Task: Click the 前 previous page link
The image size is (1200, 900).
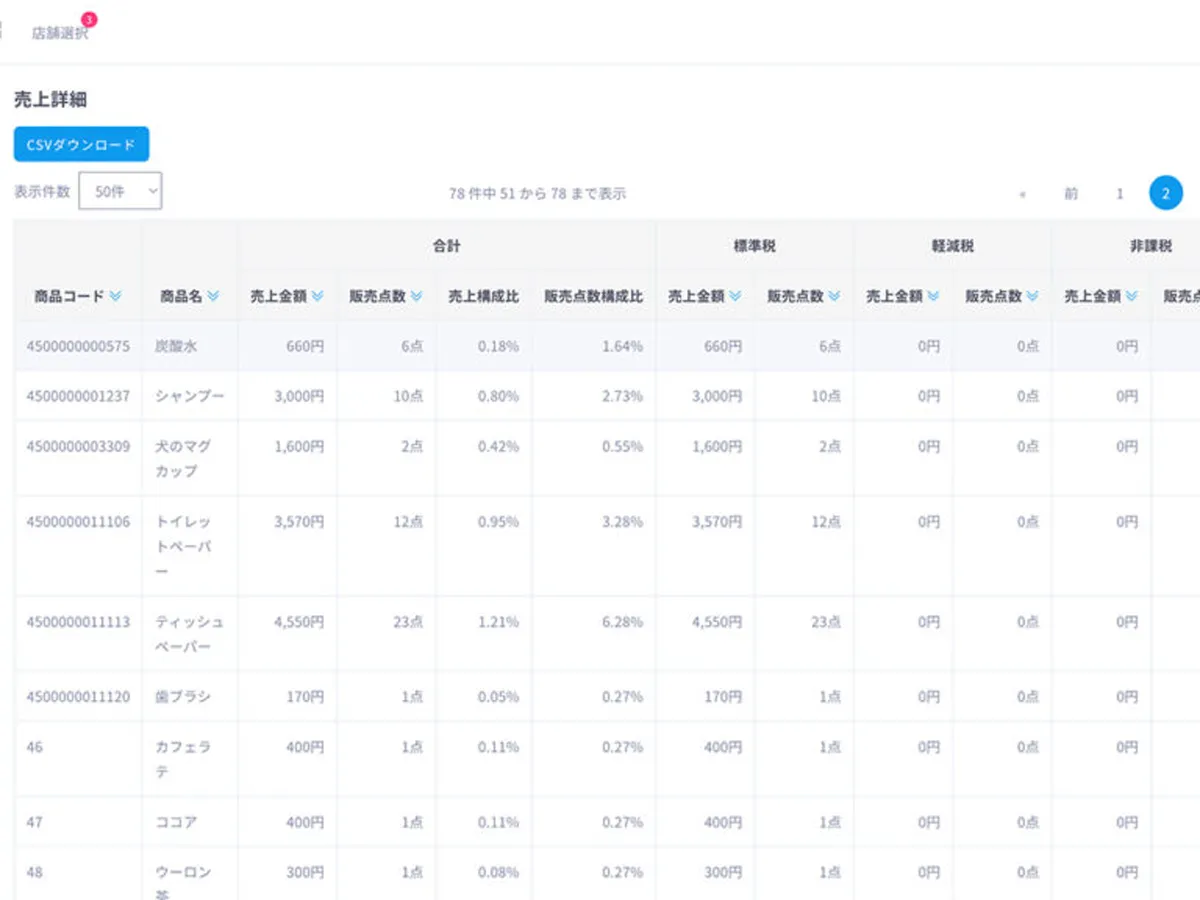Action: (1071, 194)
